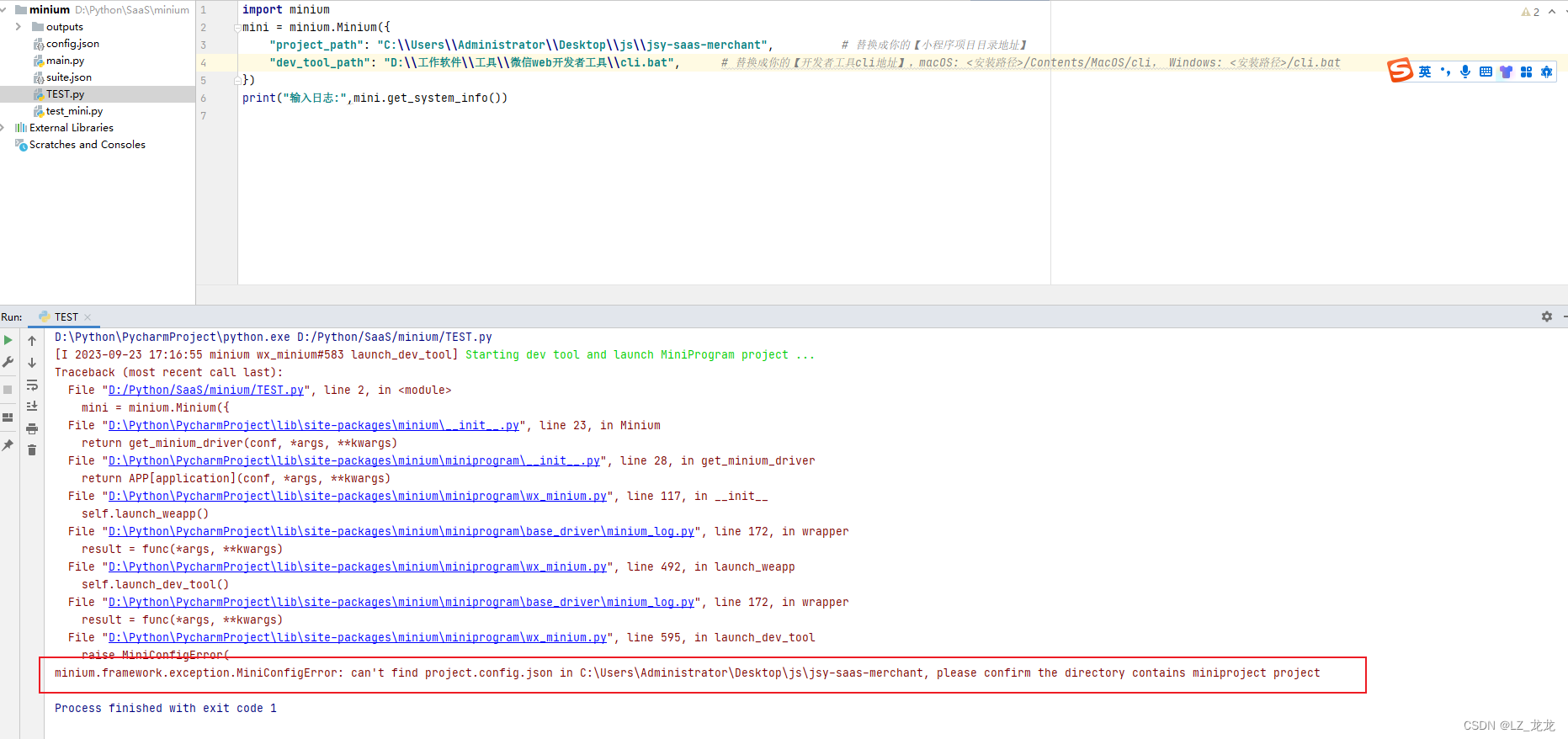The height and width of the screenshot is (739, 1568).
Task: Clear console with the trash icon
Action: click(32, 450)
